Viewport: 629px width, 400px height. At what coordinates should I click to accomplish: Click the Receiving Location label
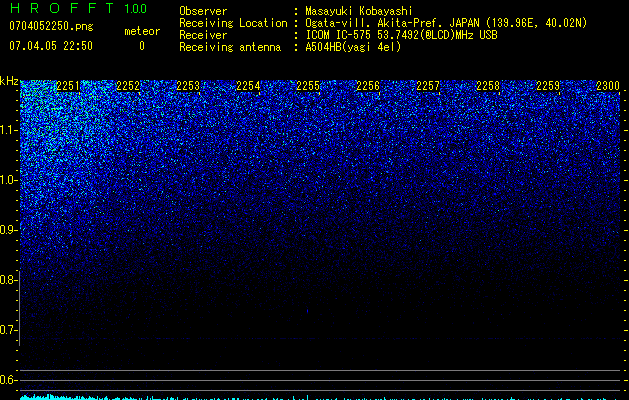(233, 23)
